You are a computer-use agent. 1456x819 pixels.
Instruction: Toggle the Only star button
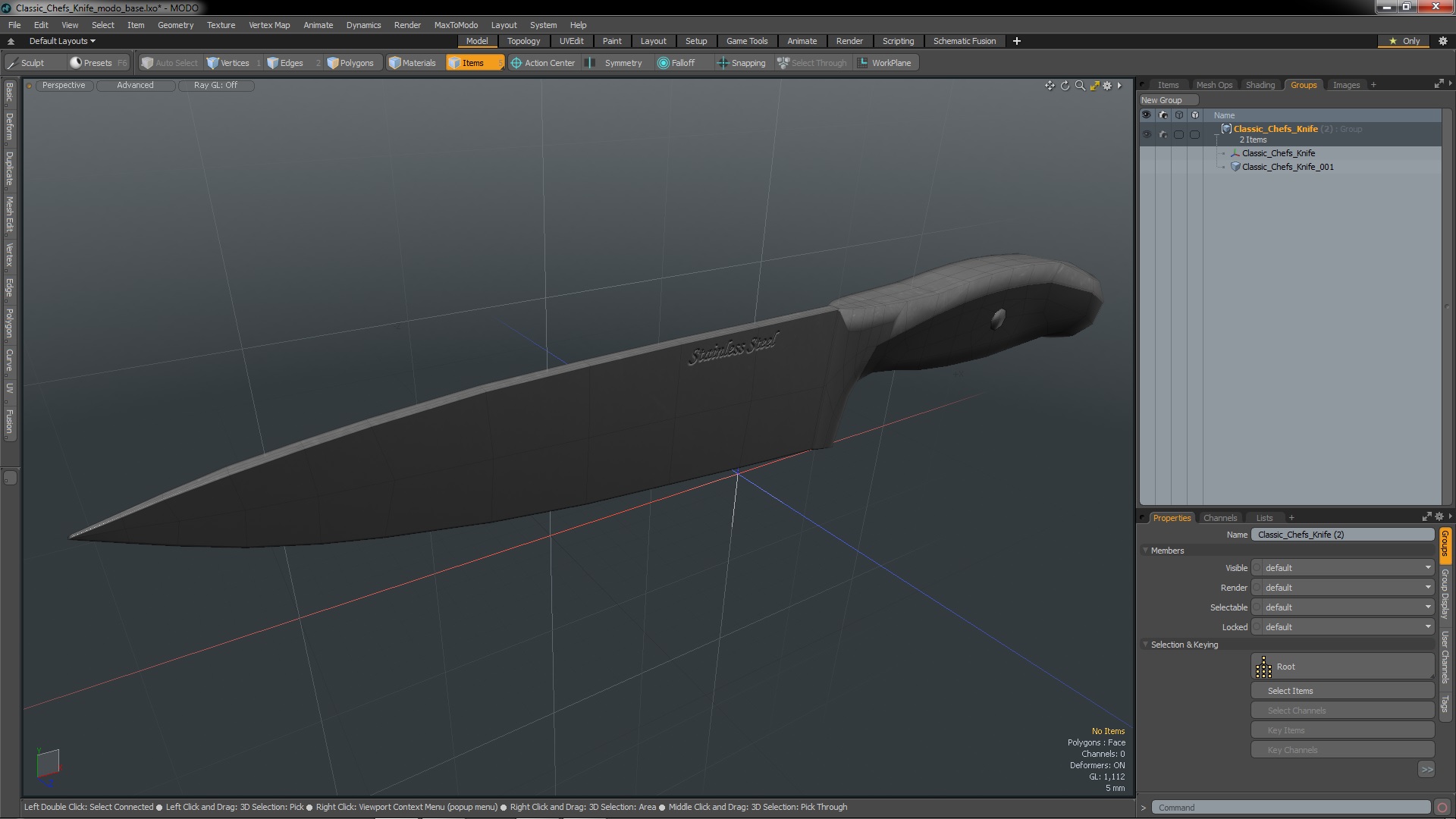click(x=1404, y=41)
